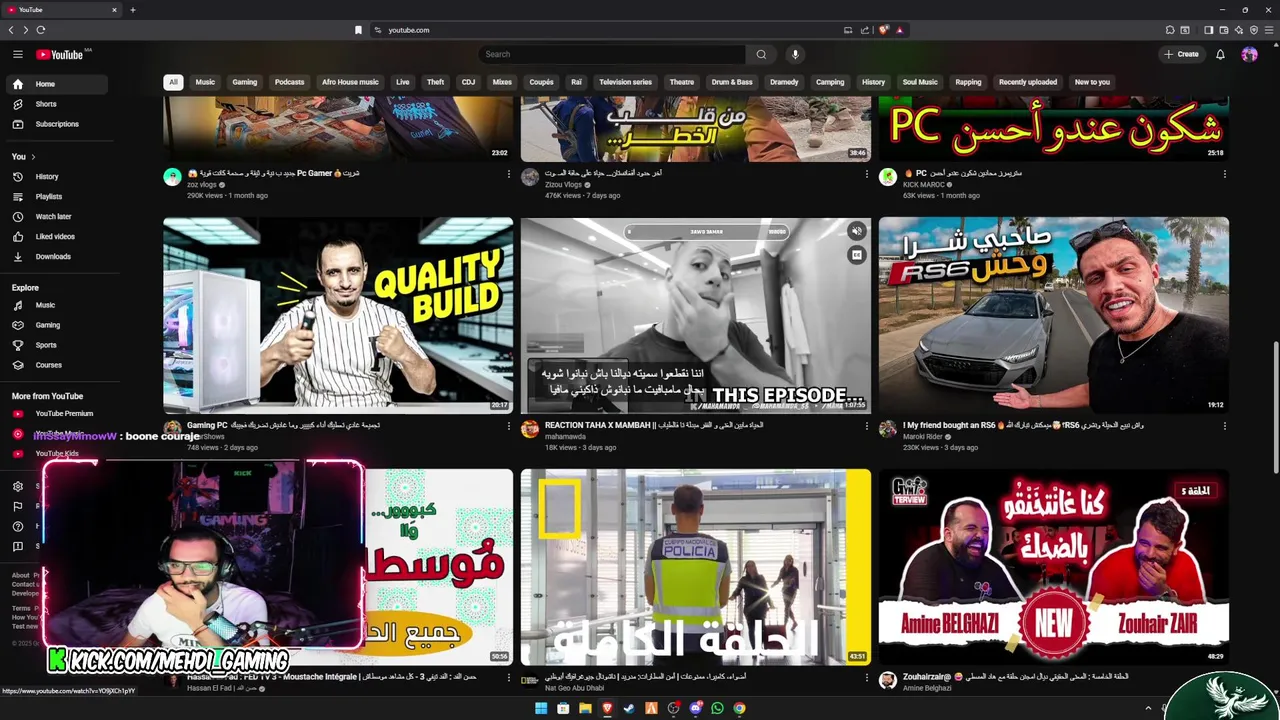Click the browser back arrow
1280x720 pixels.
11,30
